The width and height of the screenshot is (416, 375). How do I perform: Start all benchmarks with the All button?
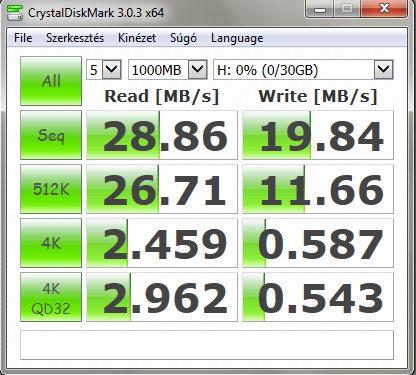(x=51, y=81)
